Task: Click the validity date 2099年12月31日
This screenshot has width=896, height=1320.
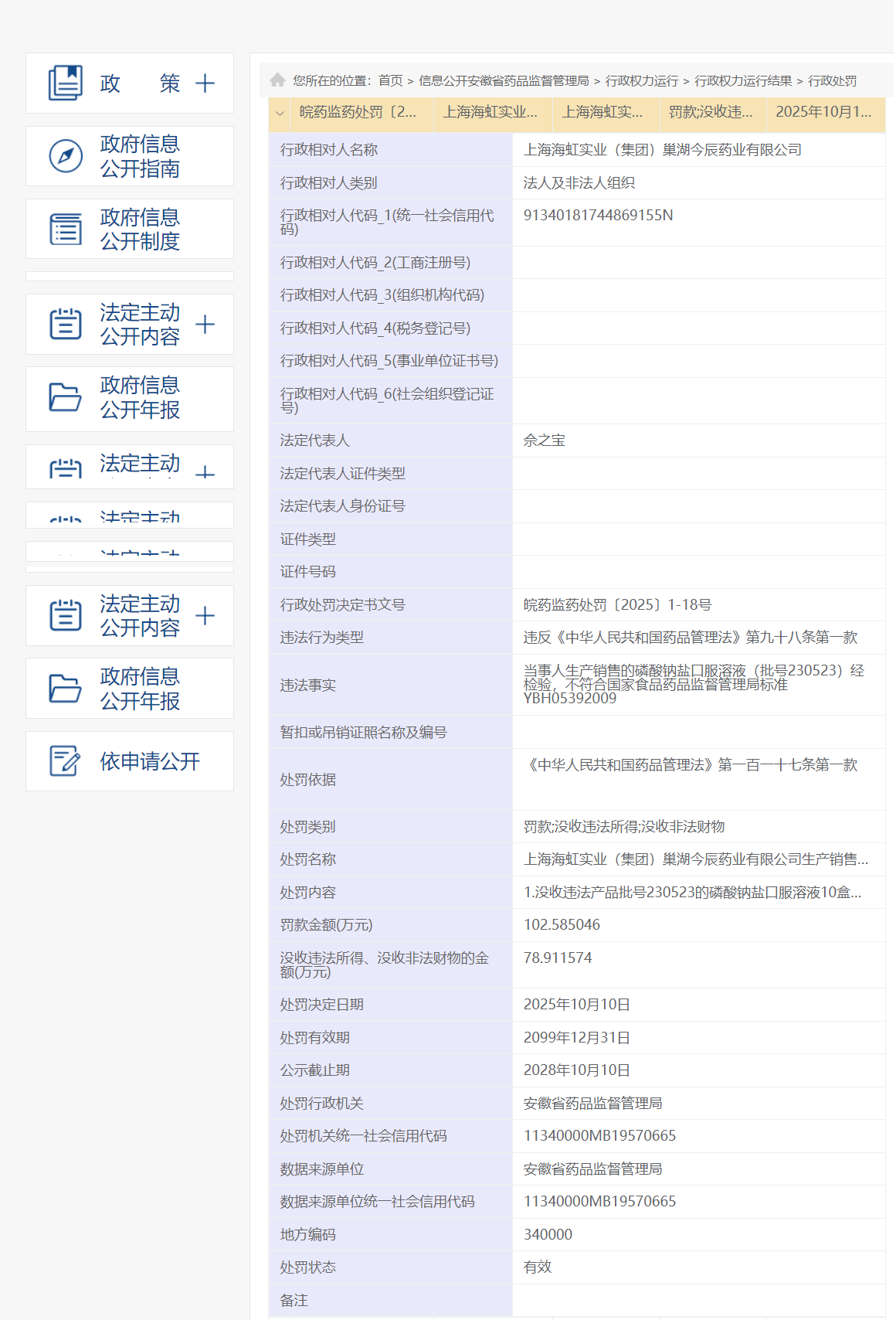Action: point(577,1038)
